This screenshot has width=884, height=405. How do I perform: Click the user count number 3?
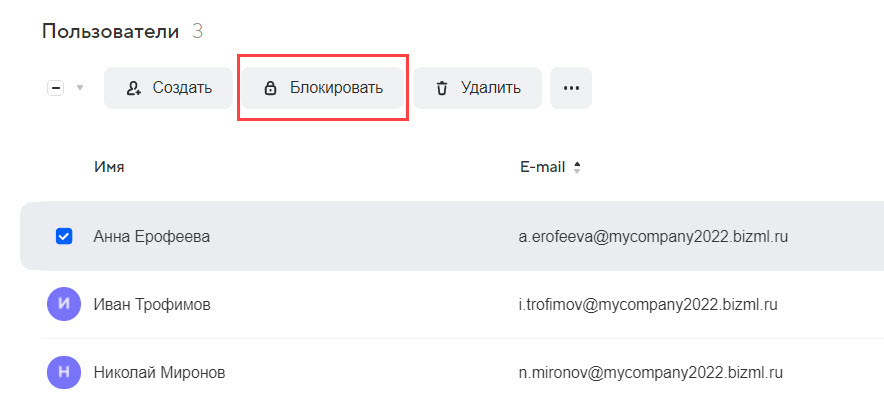pos(197,31)
